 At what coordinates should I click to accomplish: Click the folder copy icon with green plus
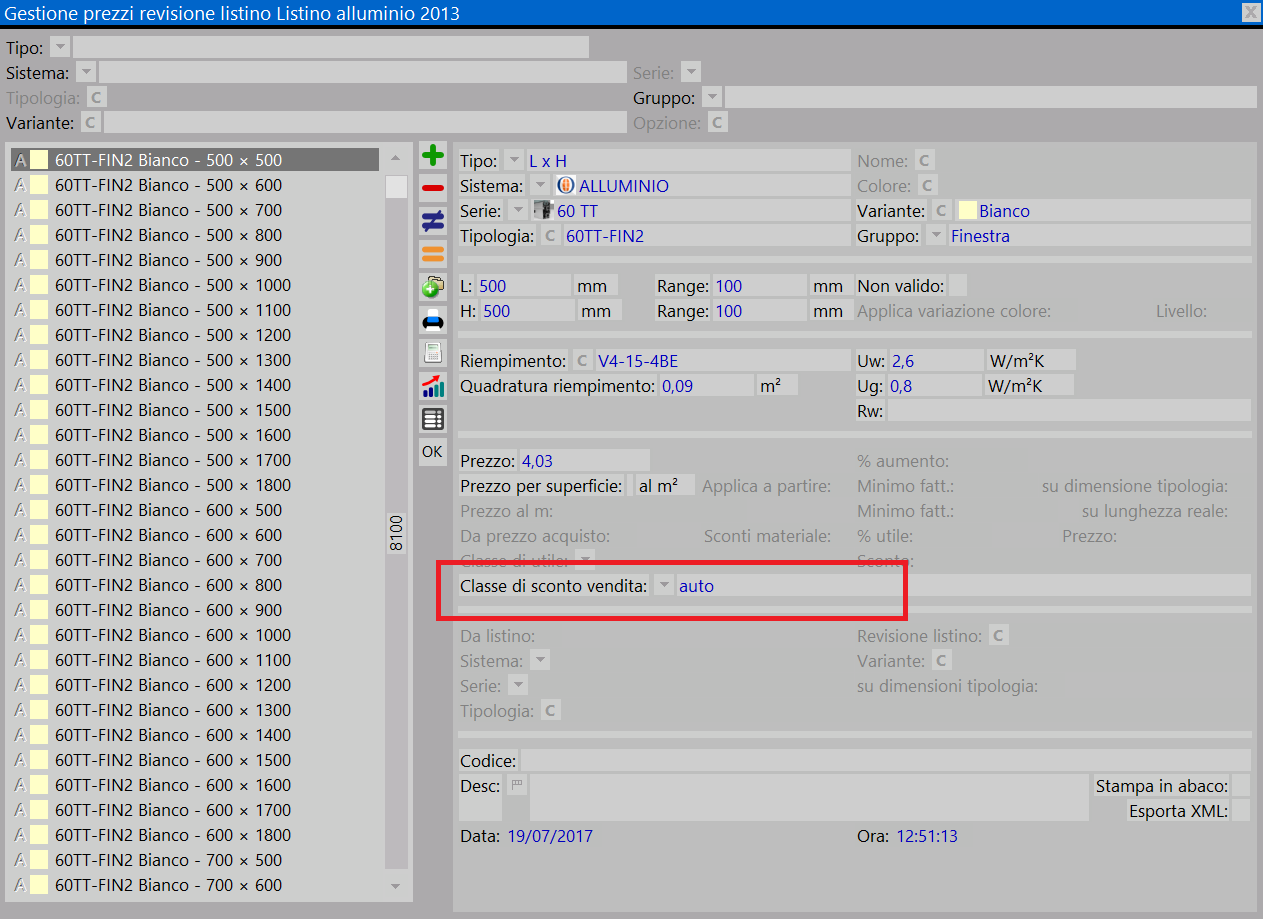(432, 287)
